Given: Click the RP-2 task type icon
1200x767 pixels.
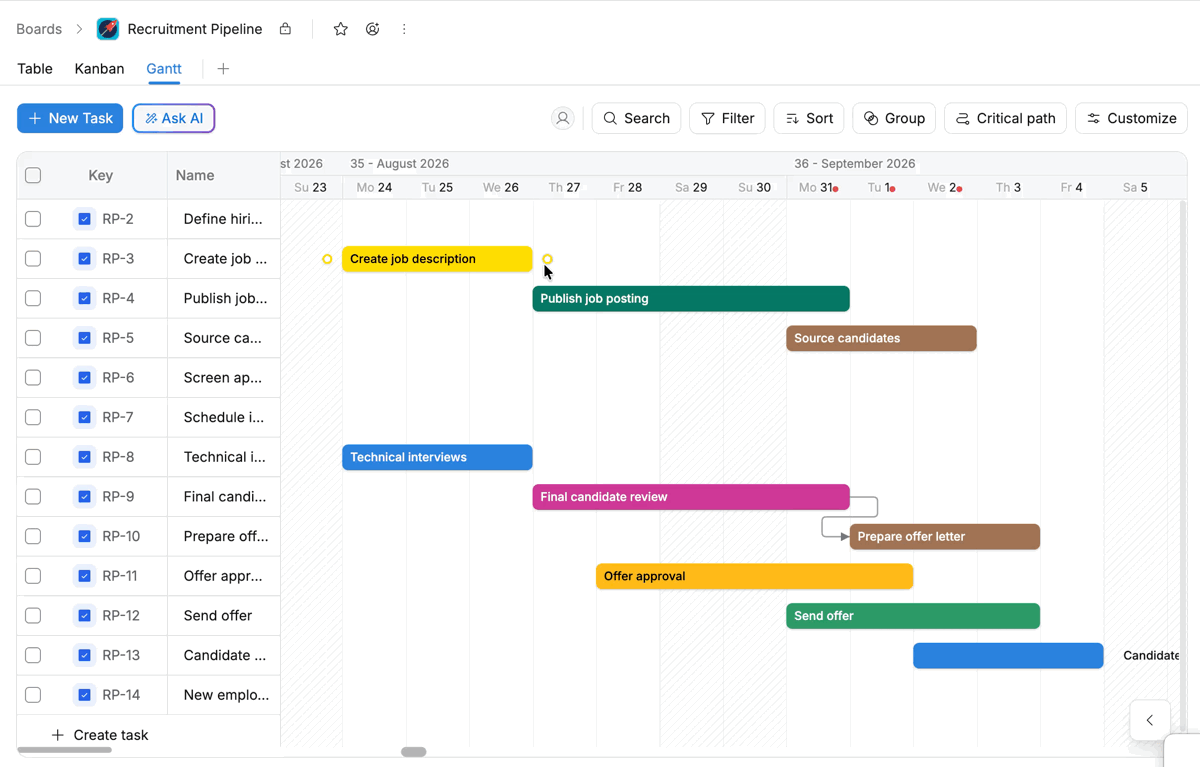Looking at the screenshot, I should coord(84,219).
